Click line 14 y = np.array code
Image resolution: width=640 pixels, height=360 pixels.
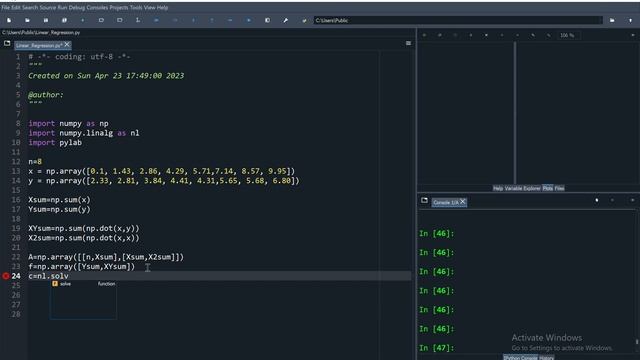164,181
